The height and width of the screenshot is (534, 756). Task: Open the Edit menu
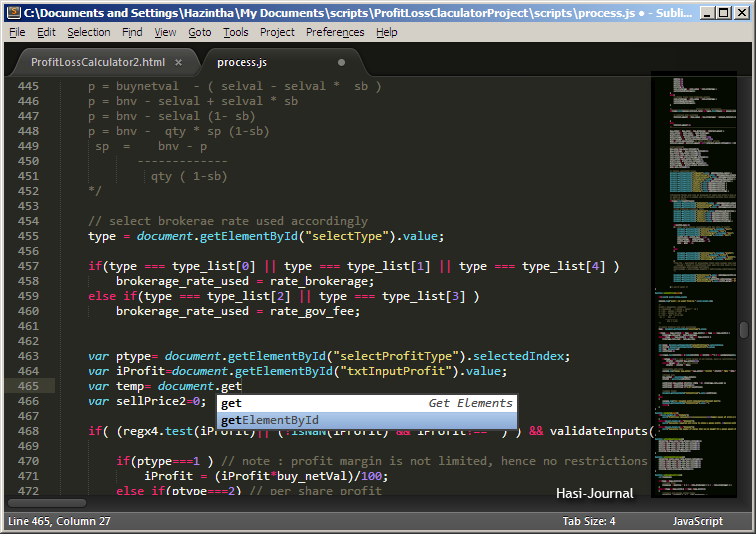46,32
